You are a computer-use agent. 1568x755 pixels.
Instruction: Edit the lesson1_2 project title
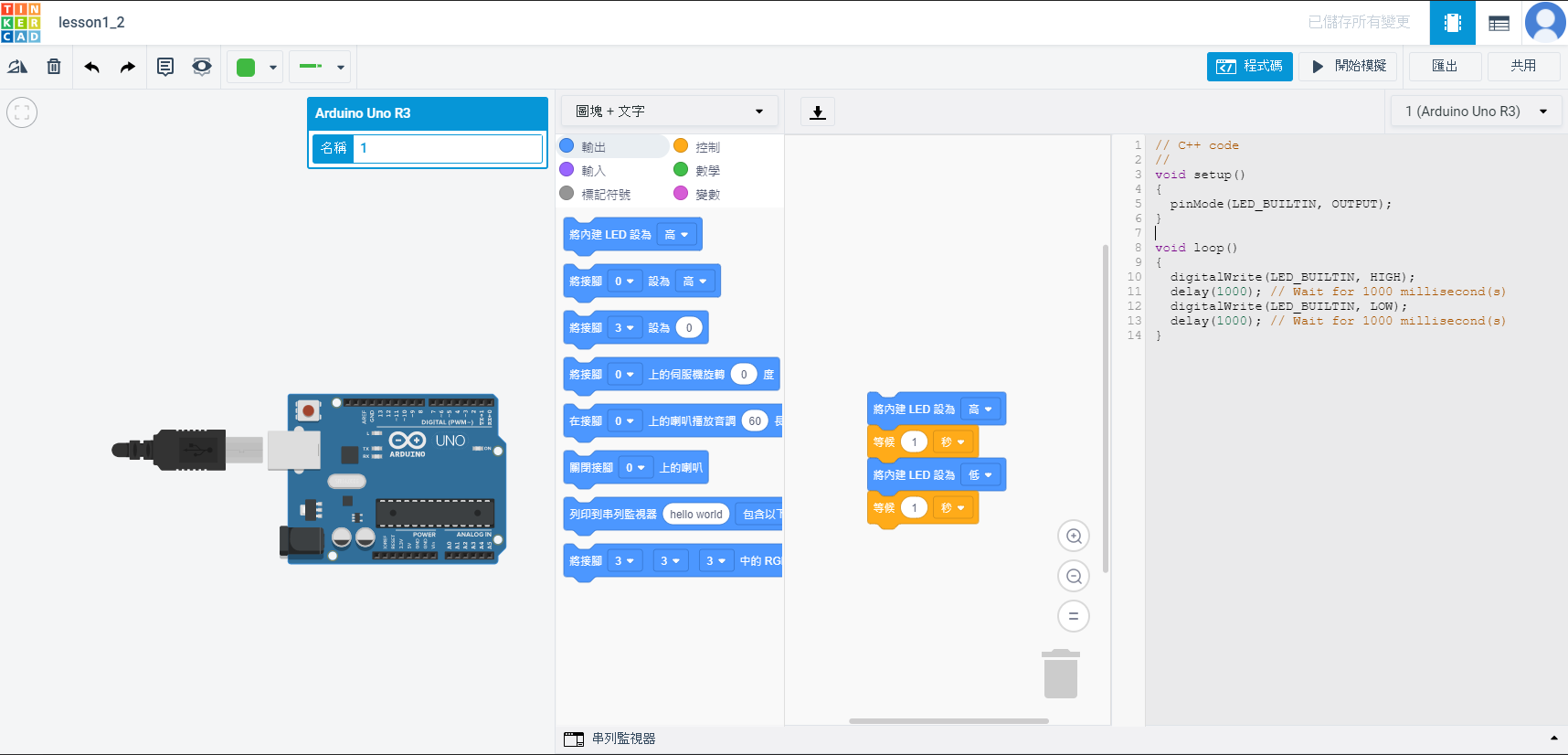91,22
